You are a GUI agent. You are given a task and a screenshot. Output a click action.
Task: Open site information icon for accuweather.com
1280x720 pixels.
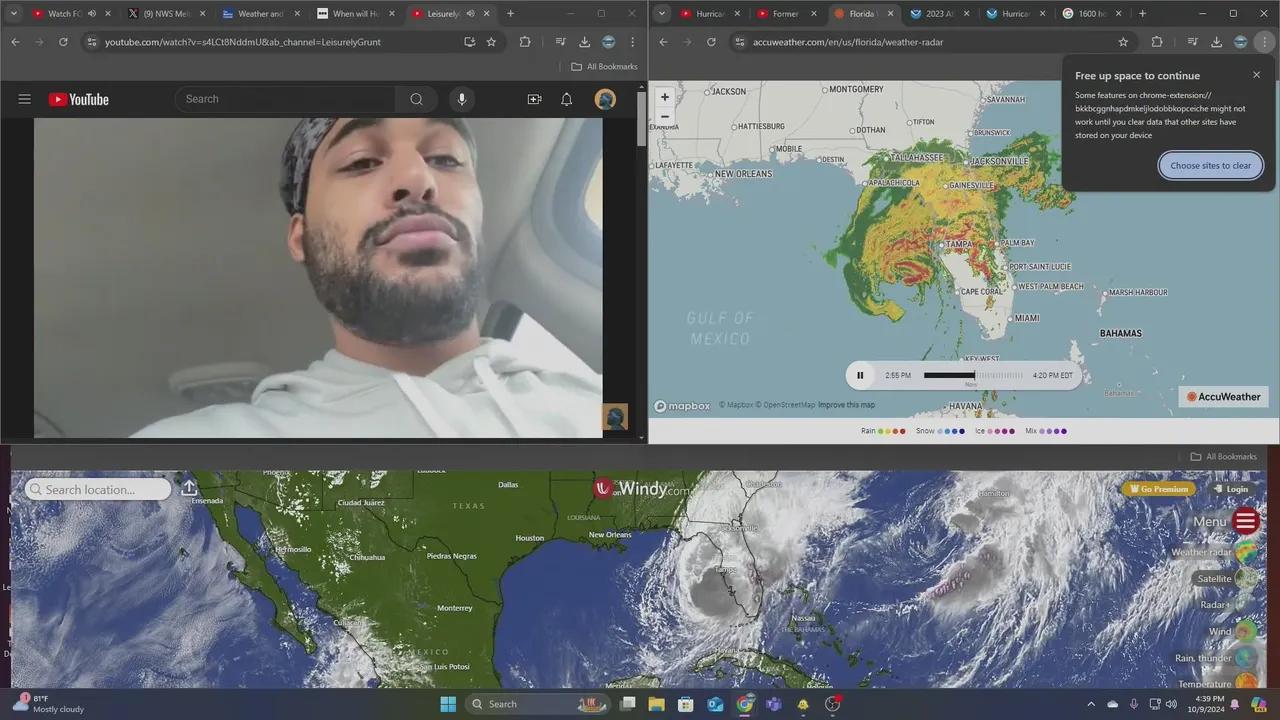(x=740, y=42)
